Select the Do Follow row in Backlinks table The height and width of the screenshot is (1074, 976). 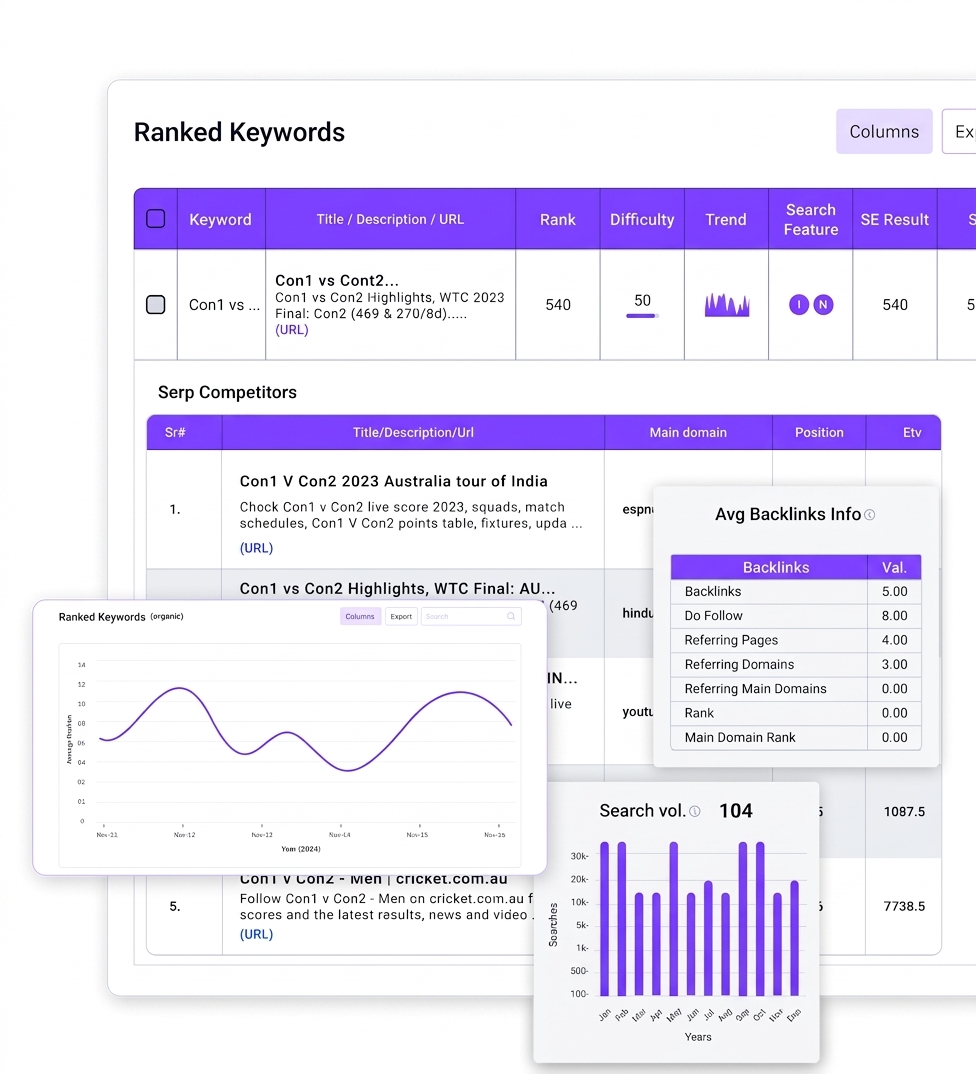[x=796, y=616]
